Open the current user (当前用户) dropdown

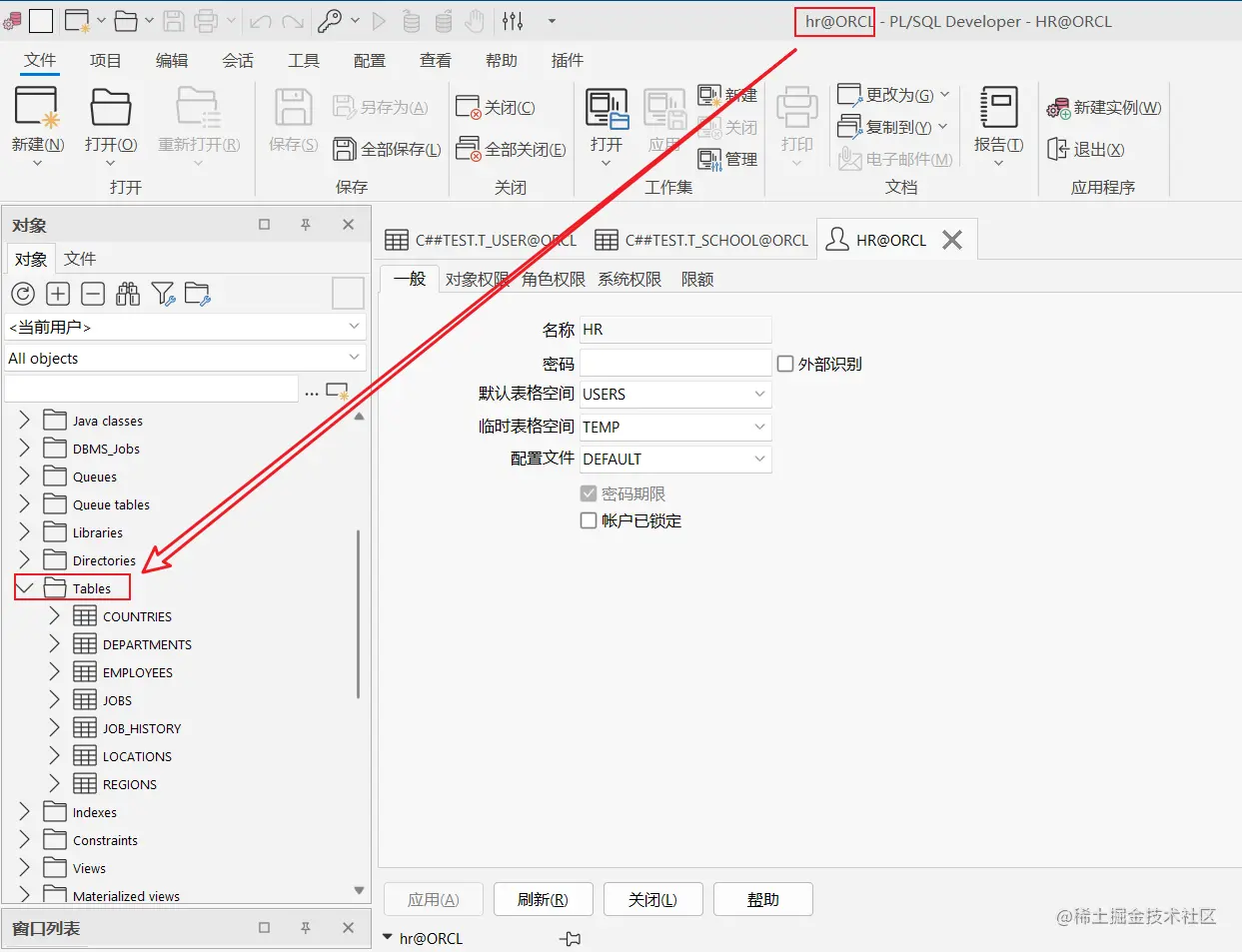point(354,327)
